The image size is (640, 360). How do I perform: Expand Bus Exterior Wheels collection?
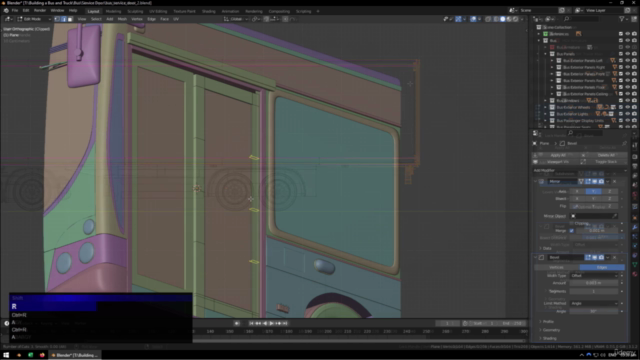[x=546, y=107]
